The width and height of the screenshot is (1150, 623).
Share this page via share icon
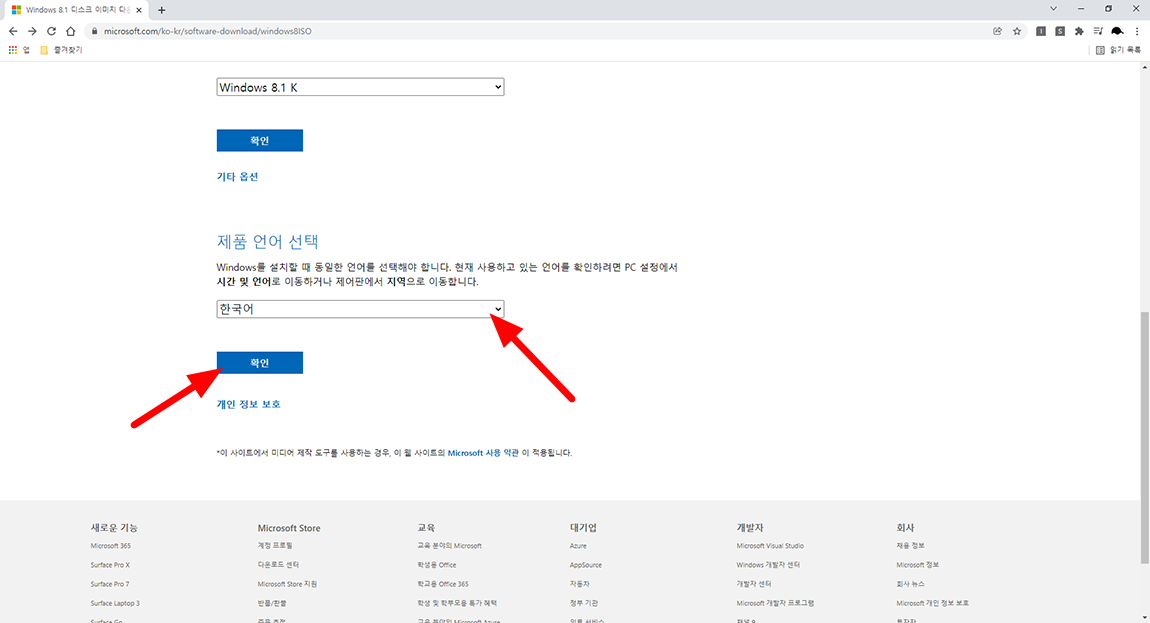(997, 31)
